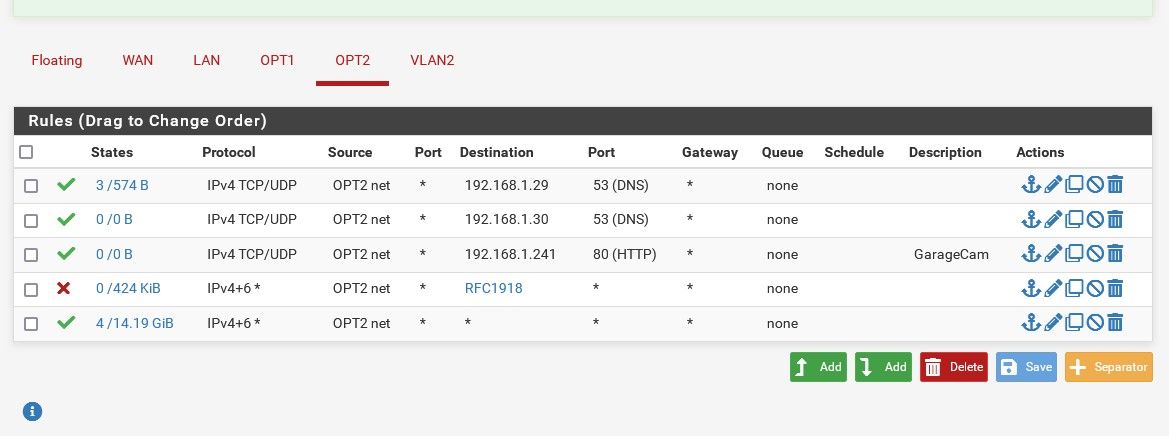Click the anchor icon for the GarageCam rule
The image size is (1169, 436).
coord(1030,253)
